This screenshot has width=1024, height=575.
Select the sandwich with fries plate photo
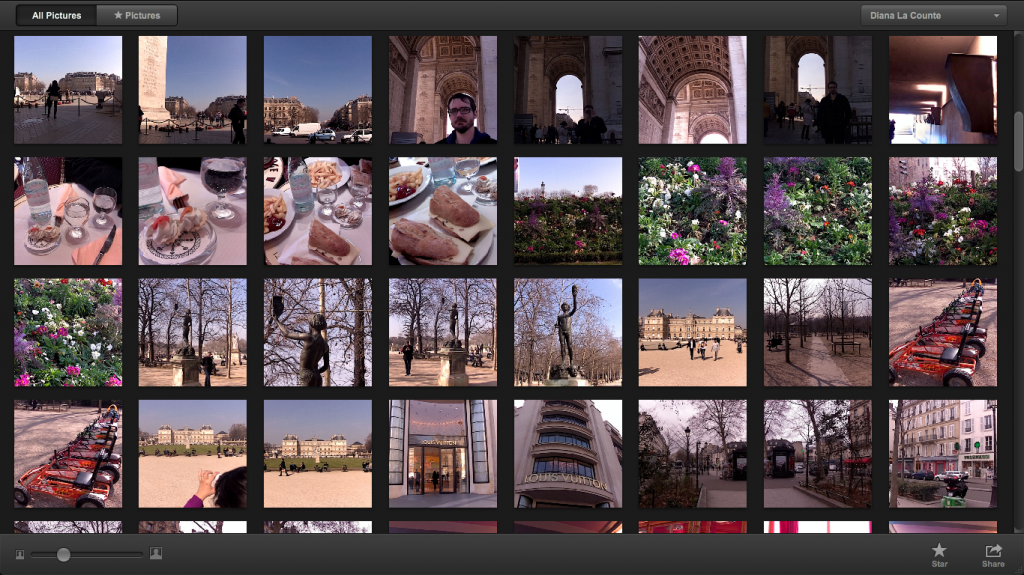pyautogui.click(x=317, y=211)
